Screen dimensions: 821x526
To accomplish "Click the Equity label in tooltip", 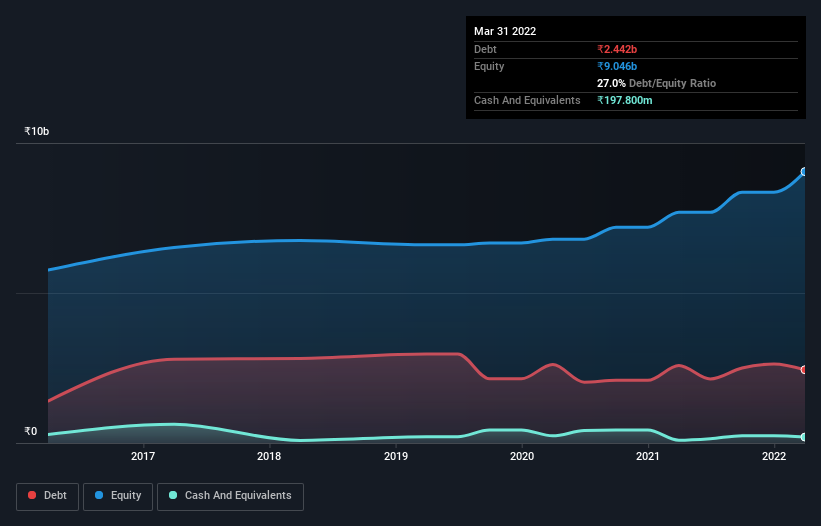I will pos(489,66).
